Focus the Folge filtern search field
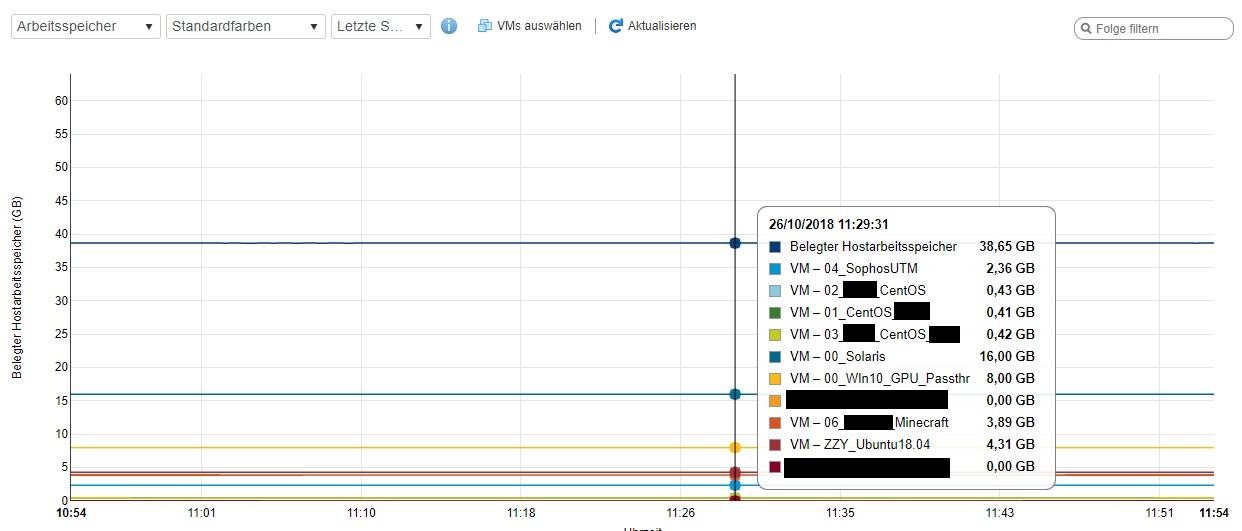 tap(1154, 28)
